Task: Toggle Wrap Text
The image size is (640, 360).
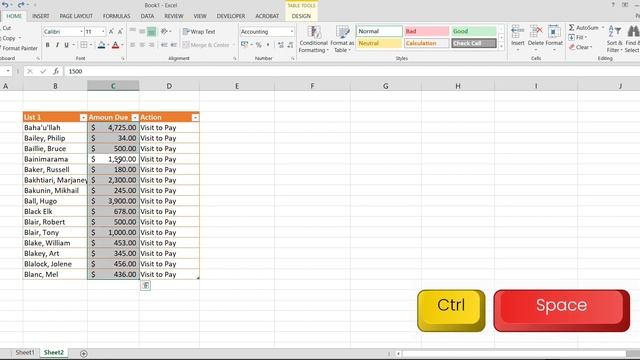Action: (x=199, y=31)
